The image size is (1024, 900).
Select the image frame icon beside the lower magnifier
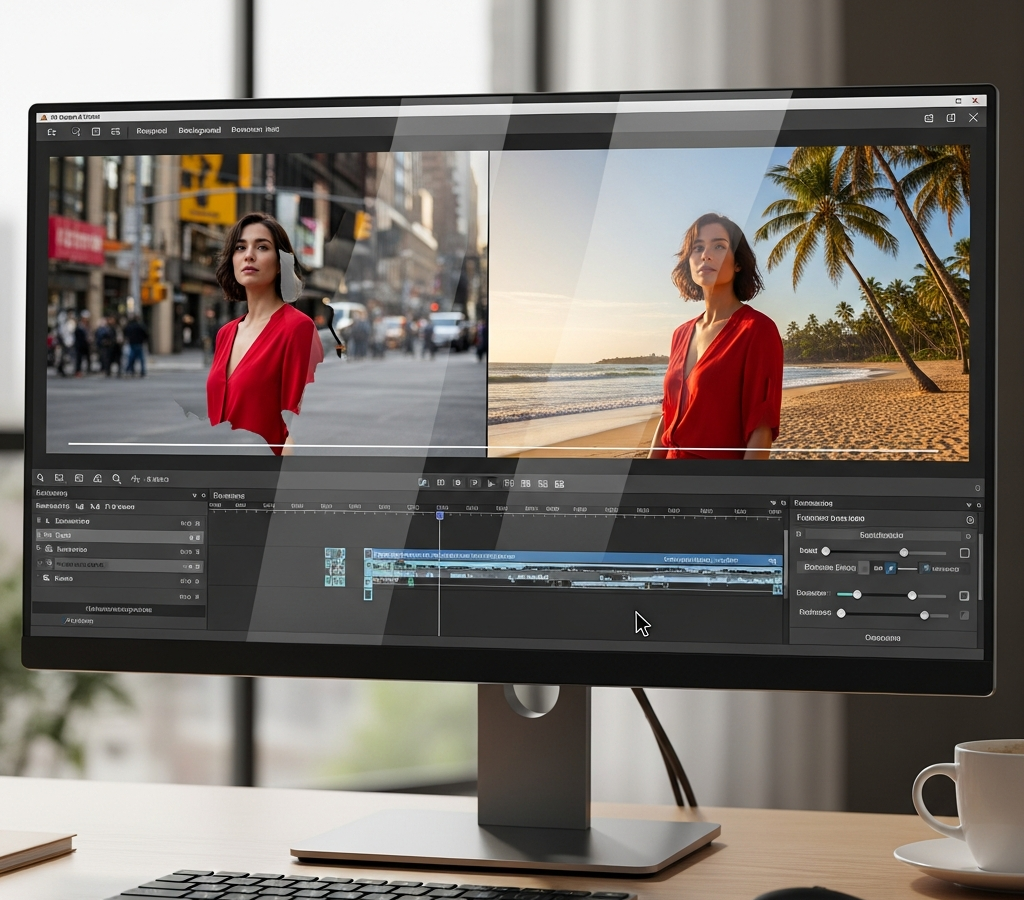click(59, 478)
